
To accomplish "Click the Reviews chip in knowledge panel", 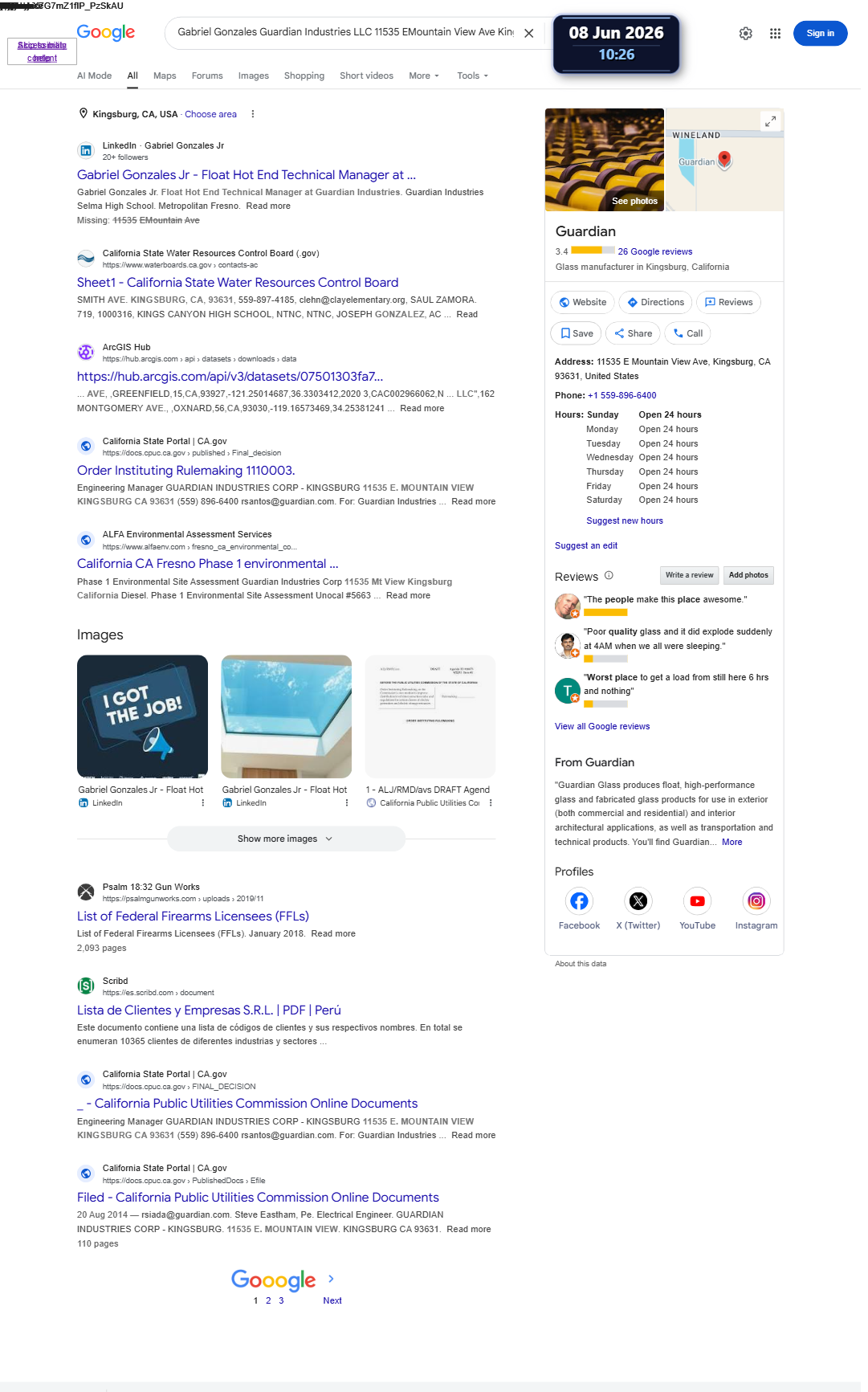I will [728, 302].
